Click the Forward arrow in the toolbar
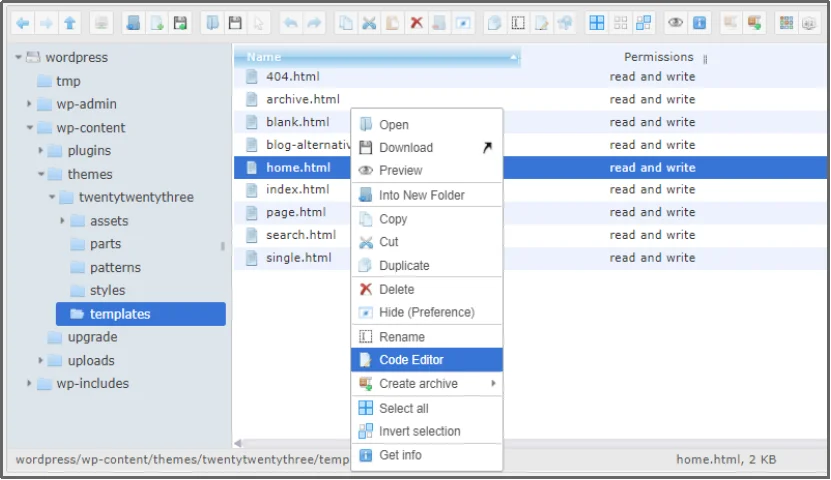This screenshot has height=480, width=831. [x=47, y=23]
